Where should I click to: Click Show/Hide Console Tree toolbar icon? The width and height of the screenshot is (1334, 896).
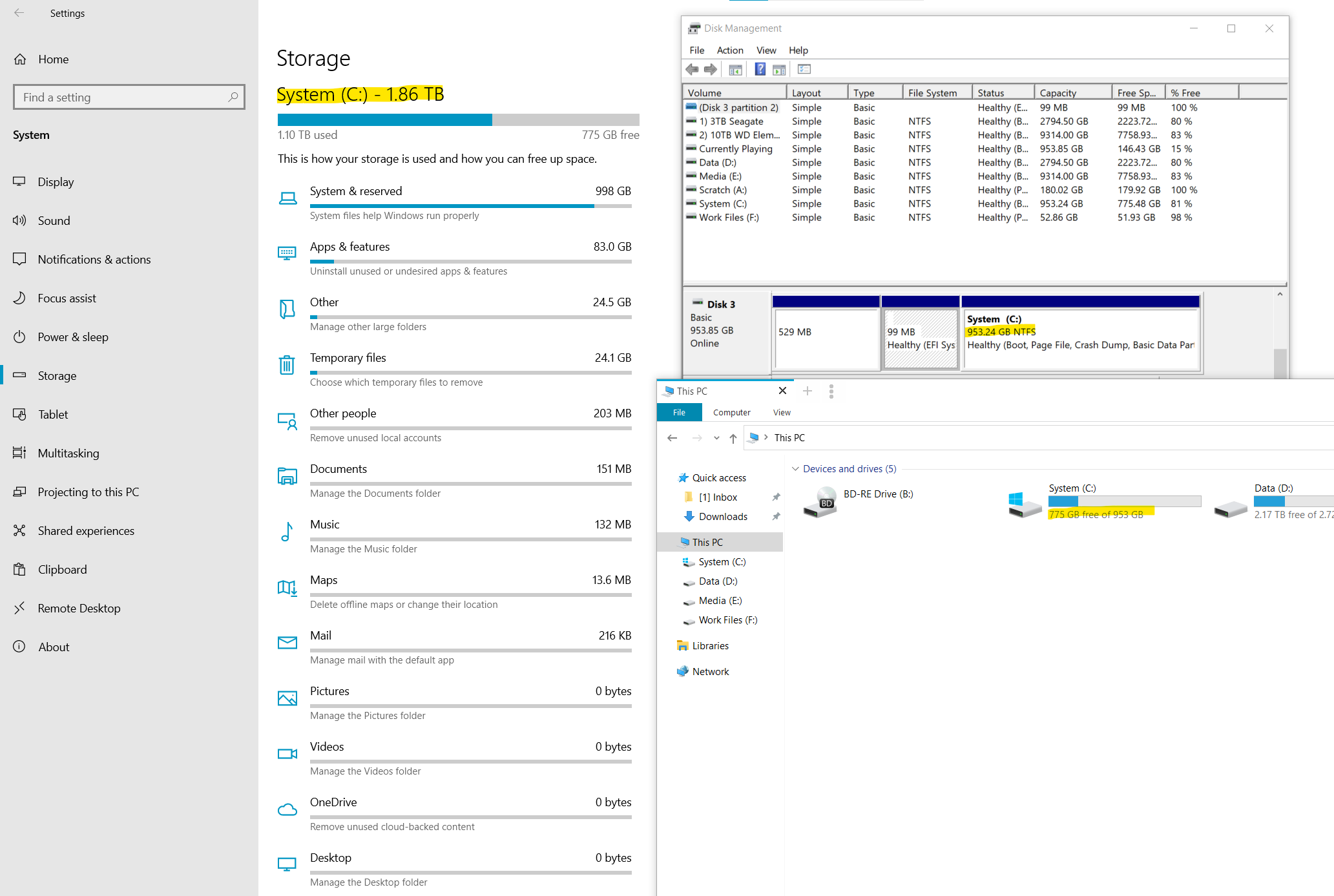735,69
